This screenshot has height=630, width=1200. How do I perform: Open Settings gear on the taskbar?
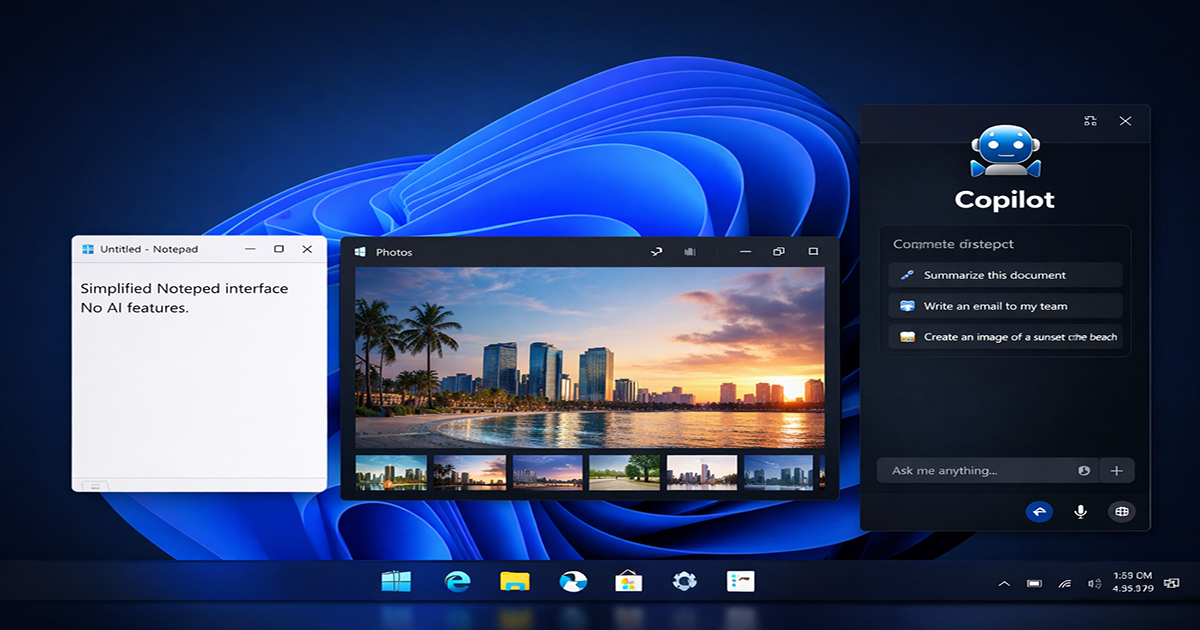[x=684, y=582]
